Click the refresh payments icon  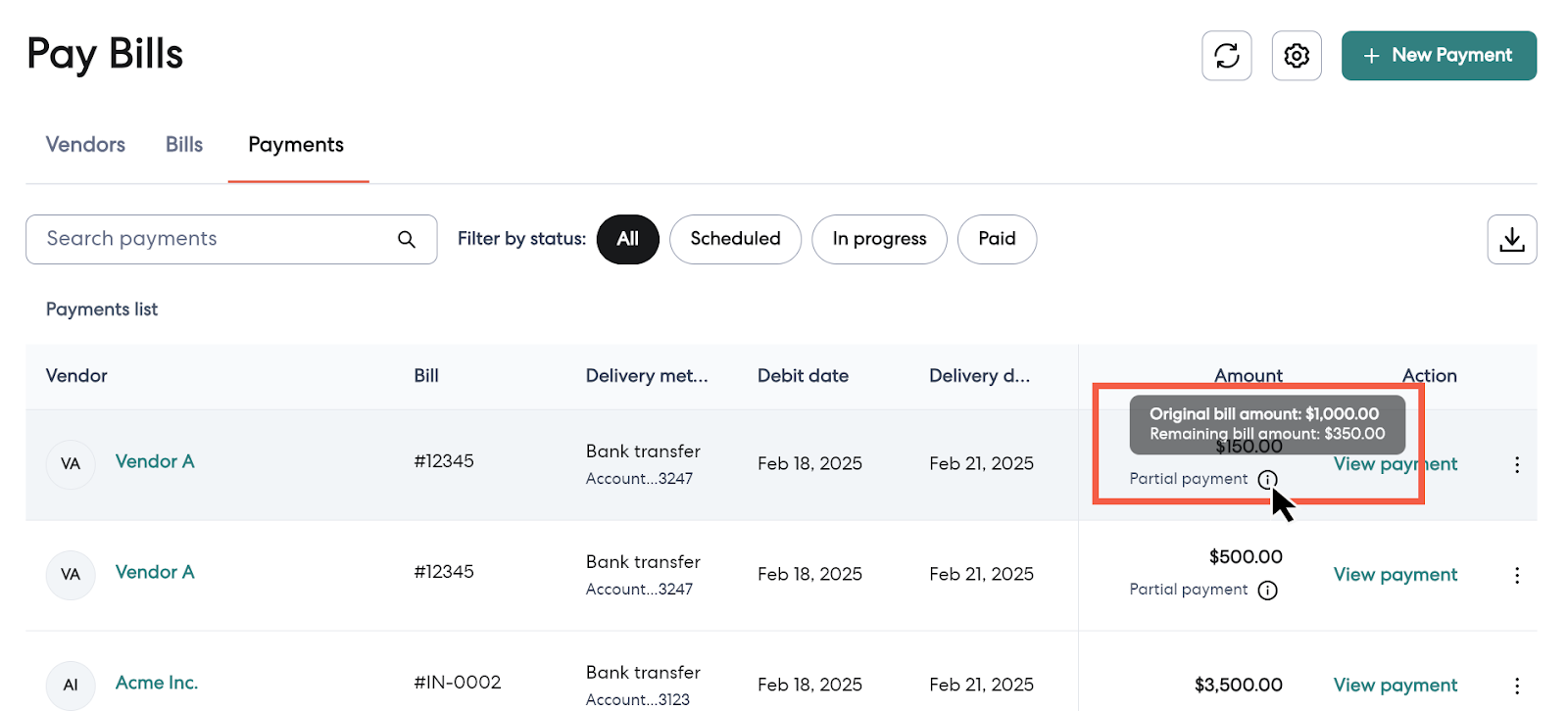[1226, 56]
